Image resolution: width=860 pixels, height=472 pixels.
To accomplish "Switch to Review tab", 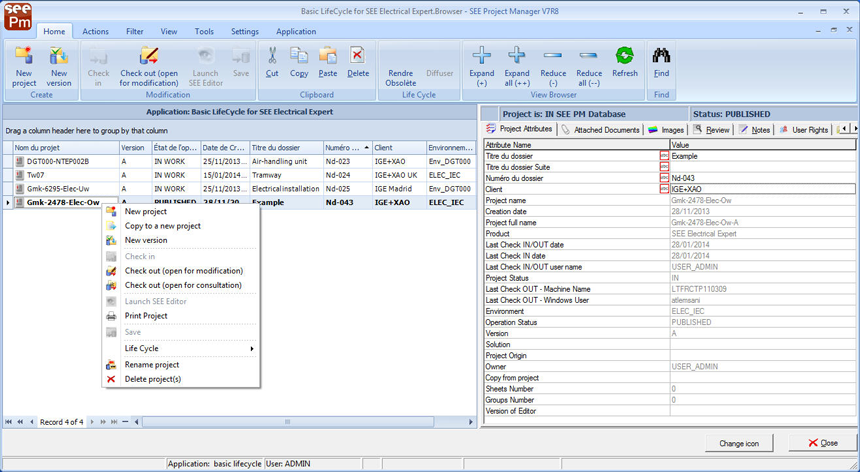I will [711, 130].
